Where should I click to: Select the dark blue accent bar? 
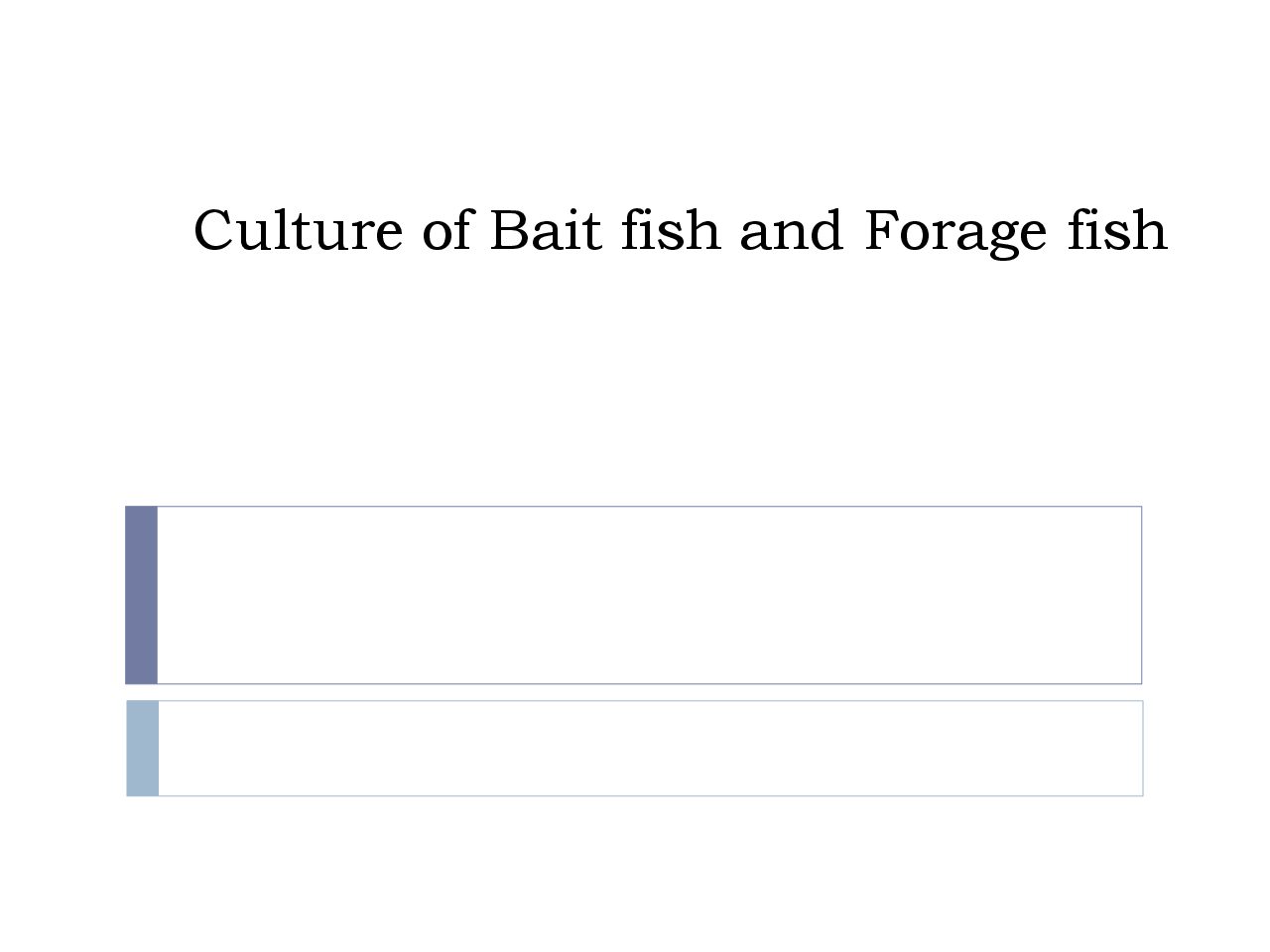141,595
